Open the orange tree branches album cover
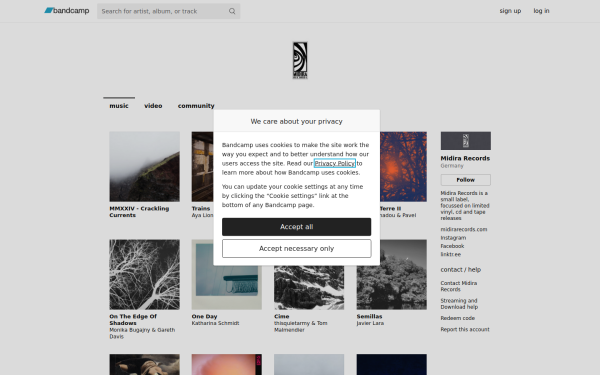Screen dimensions: 600x375 [x=403, y=167]
